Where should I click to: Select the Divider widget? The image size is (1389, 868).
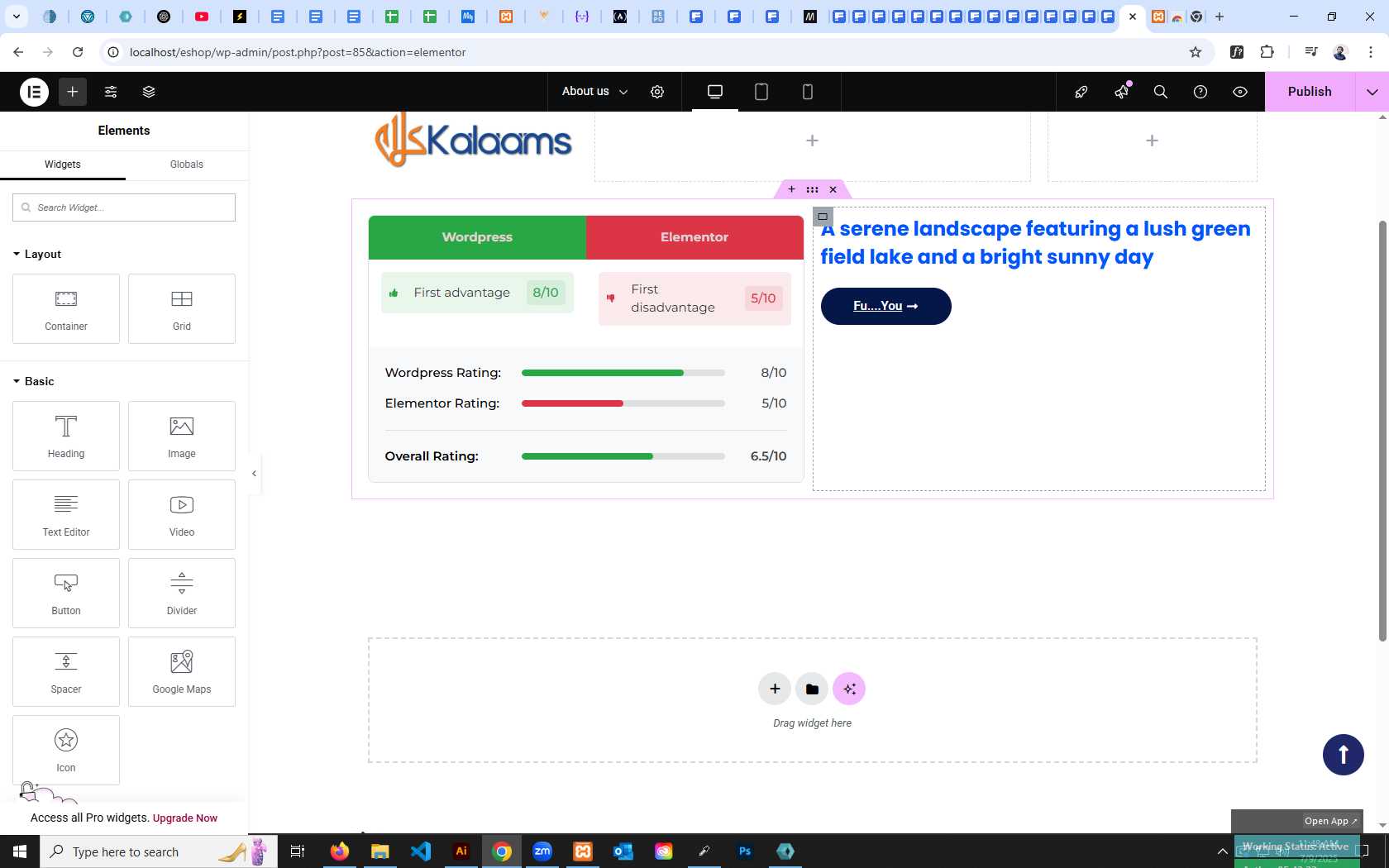click(x=182, y=593)
